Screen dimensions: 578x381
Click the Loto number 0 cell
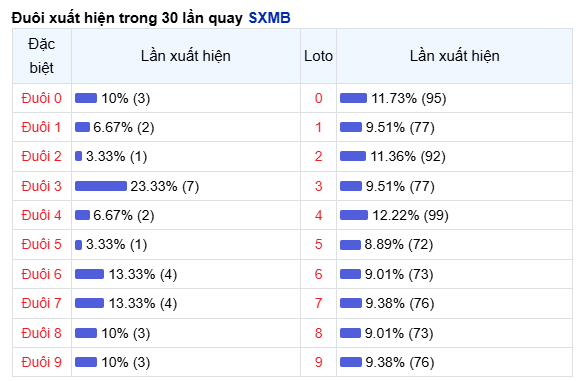318,98
